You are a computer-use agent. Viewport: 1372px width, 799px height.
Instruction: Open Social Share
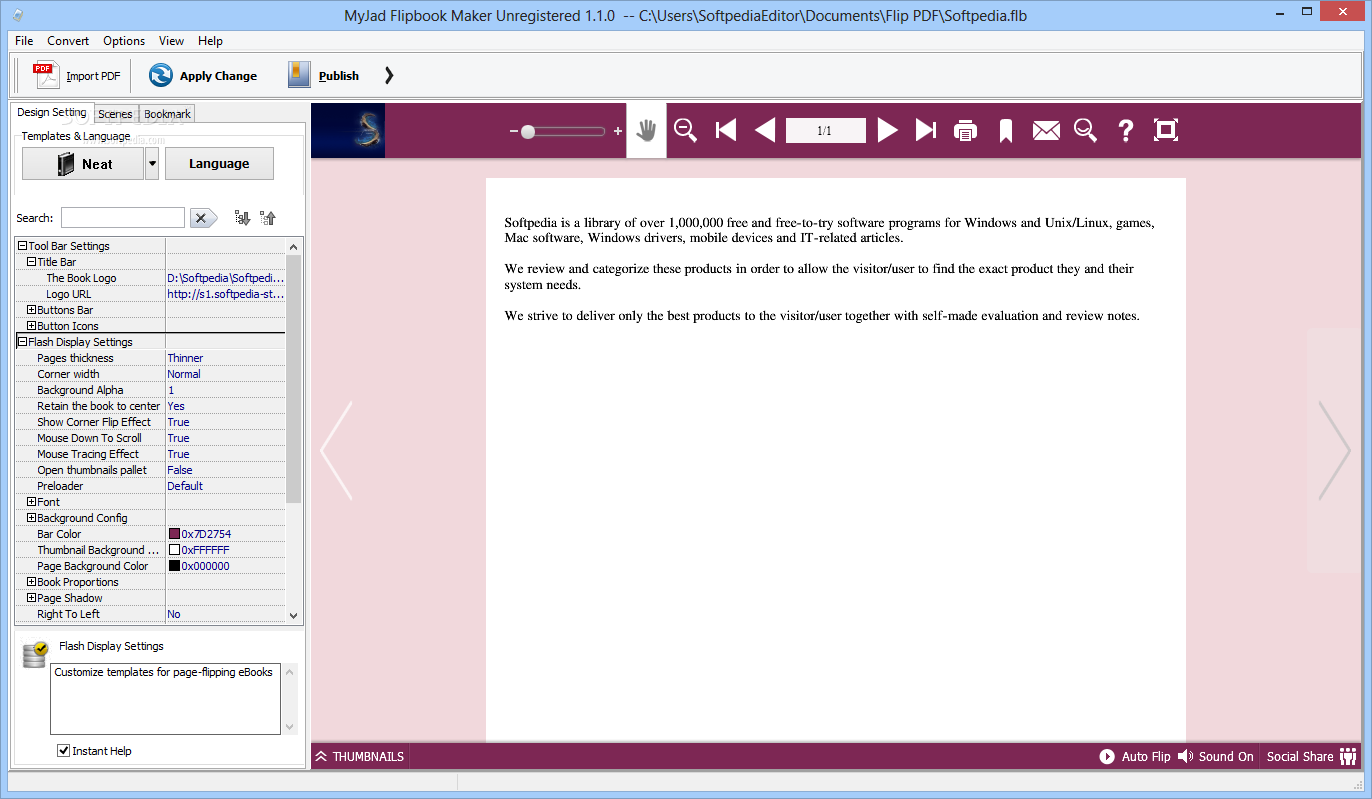(1311, 757)
